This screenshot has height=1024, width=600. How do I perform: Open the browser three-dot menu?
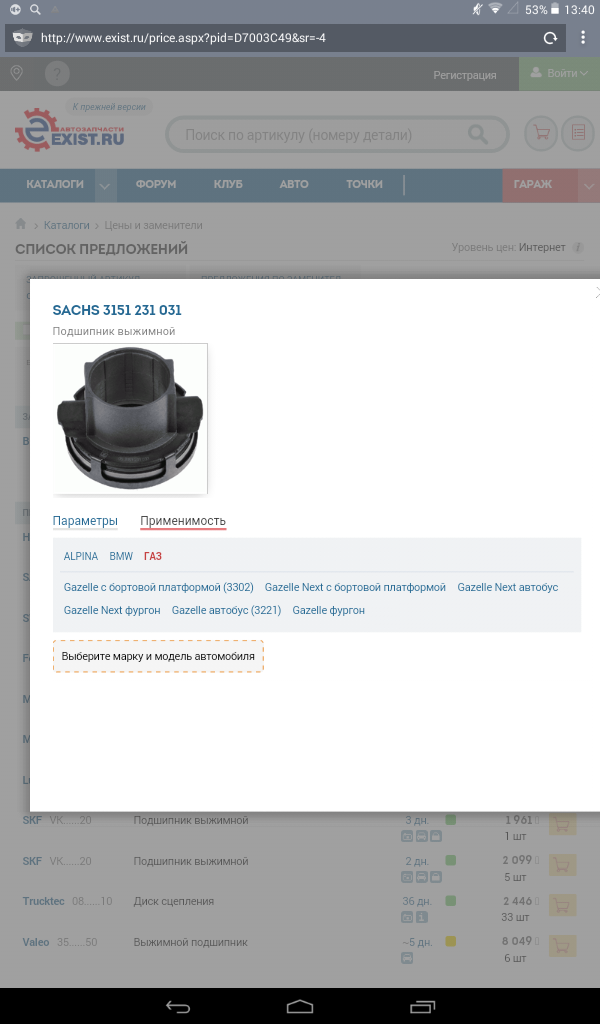tap(583, 37)
